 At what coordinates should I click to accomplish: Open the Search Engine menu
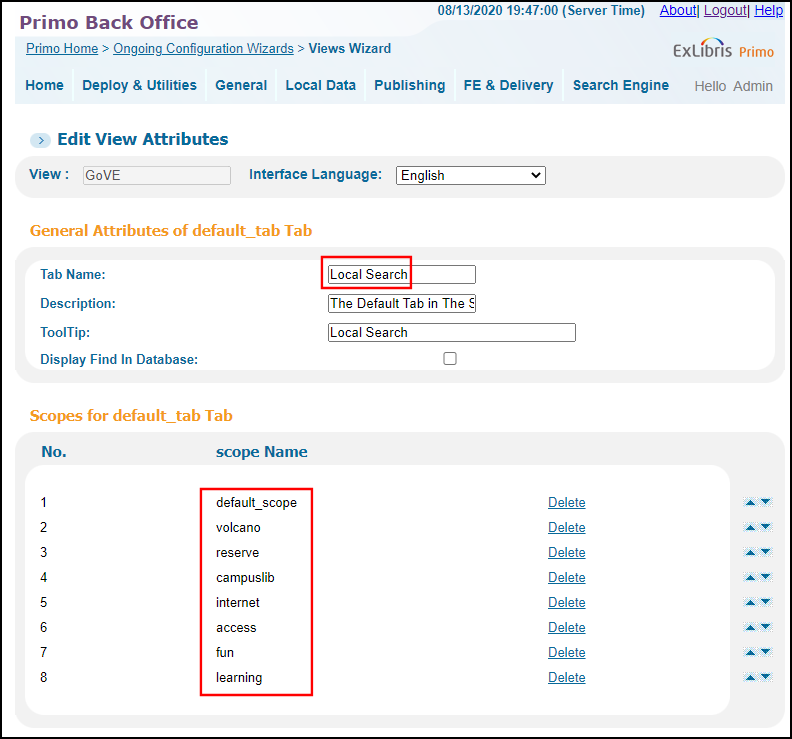[x=620, y=85]
